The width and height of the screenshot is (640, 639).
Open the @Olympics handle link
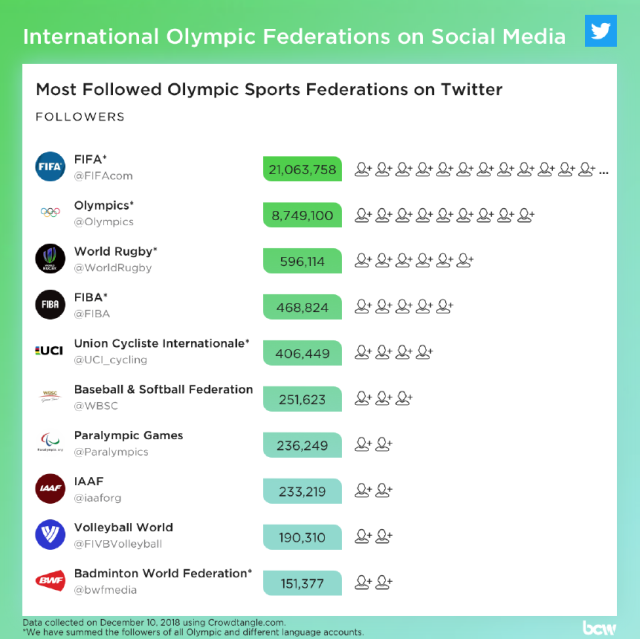tap(104, 222)
